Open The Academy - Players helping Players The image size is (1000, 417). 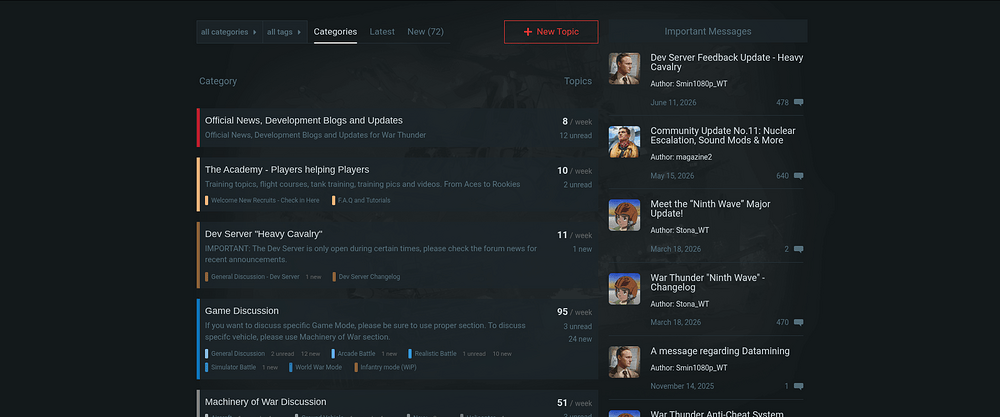(287, 170)
